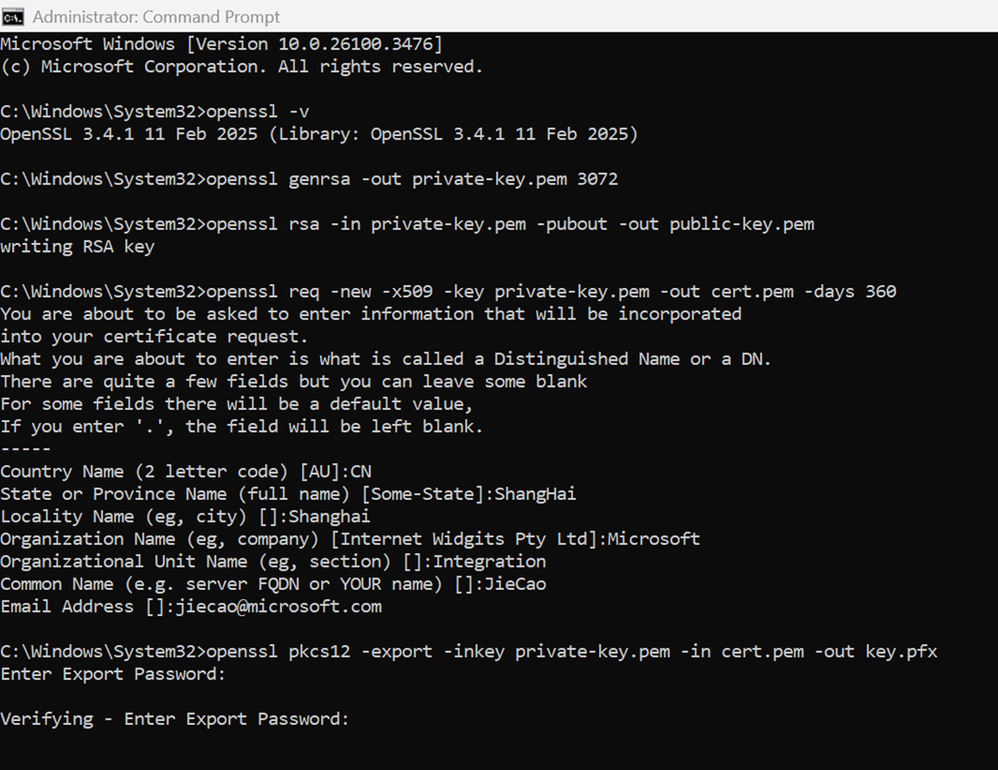Image resolution: width=998 pixels, height=770 pixels.
Task: Click the State value 'ShangHai'
Action: click(x=535, y=494)
